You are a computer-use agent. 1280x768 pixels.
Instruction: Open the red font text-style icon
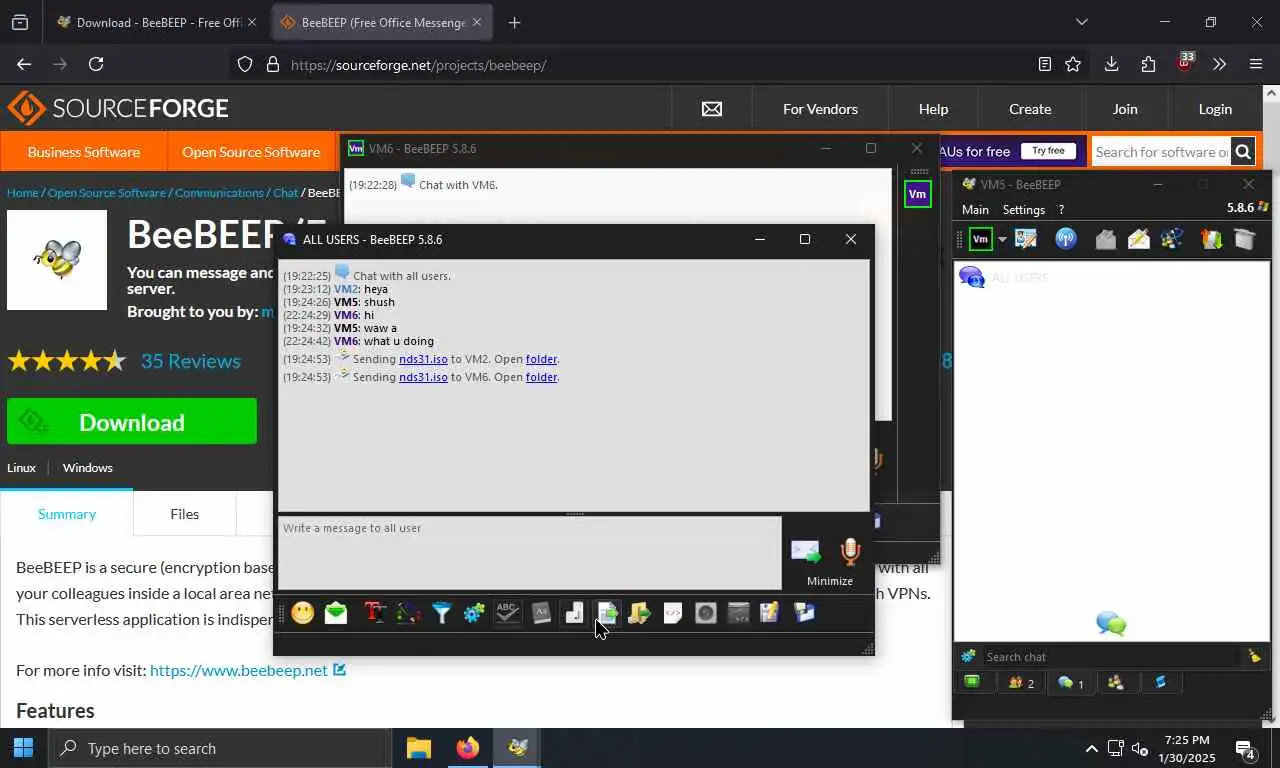coord(375,613)
